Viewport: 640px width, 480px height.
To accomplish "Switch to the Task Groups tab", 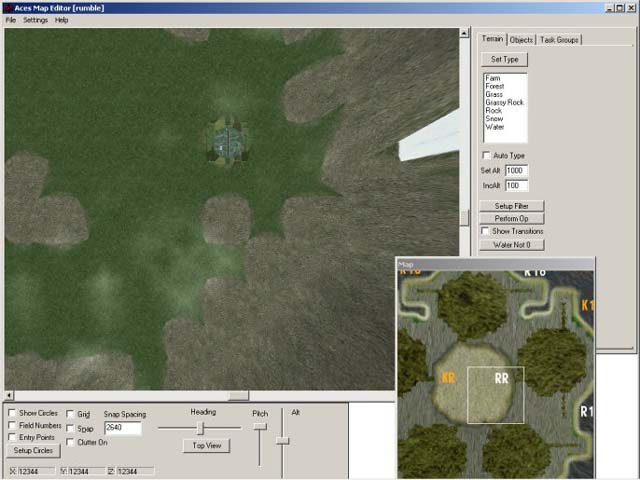I will coord(559,40).
